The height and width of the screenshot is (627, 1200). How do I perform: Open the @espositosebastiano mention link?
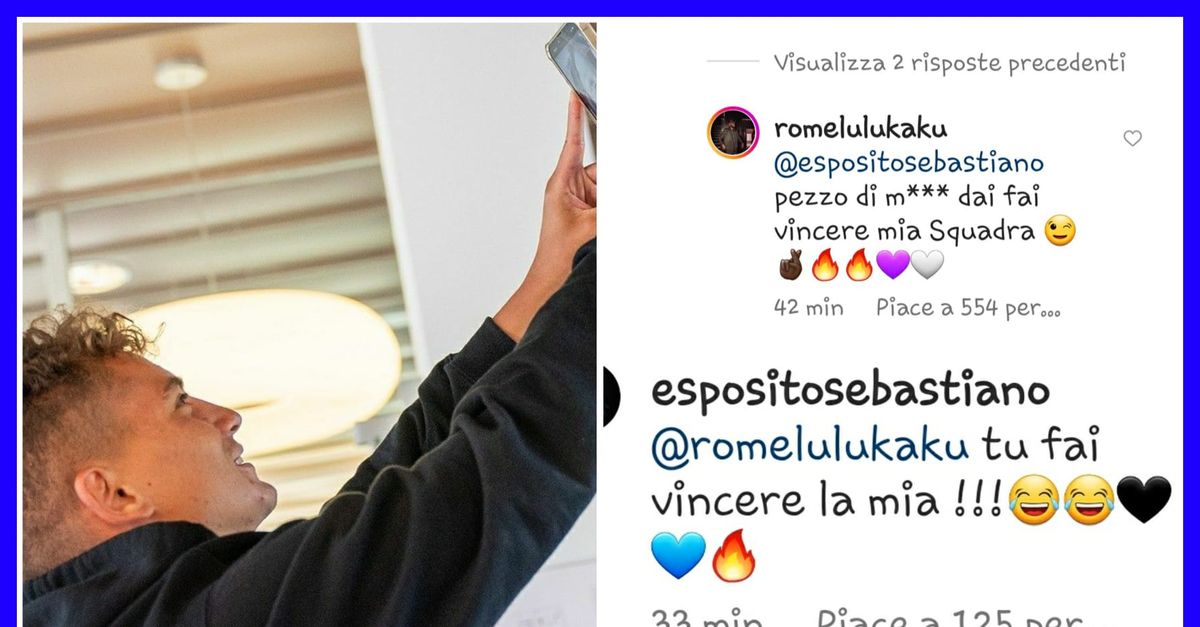(909, 163)
